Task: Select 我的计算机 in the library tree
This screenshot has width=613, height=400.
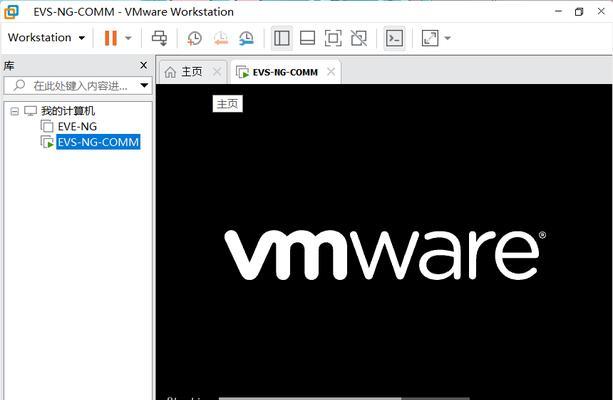Action: click(68, 111)
